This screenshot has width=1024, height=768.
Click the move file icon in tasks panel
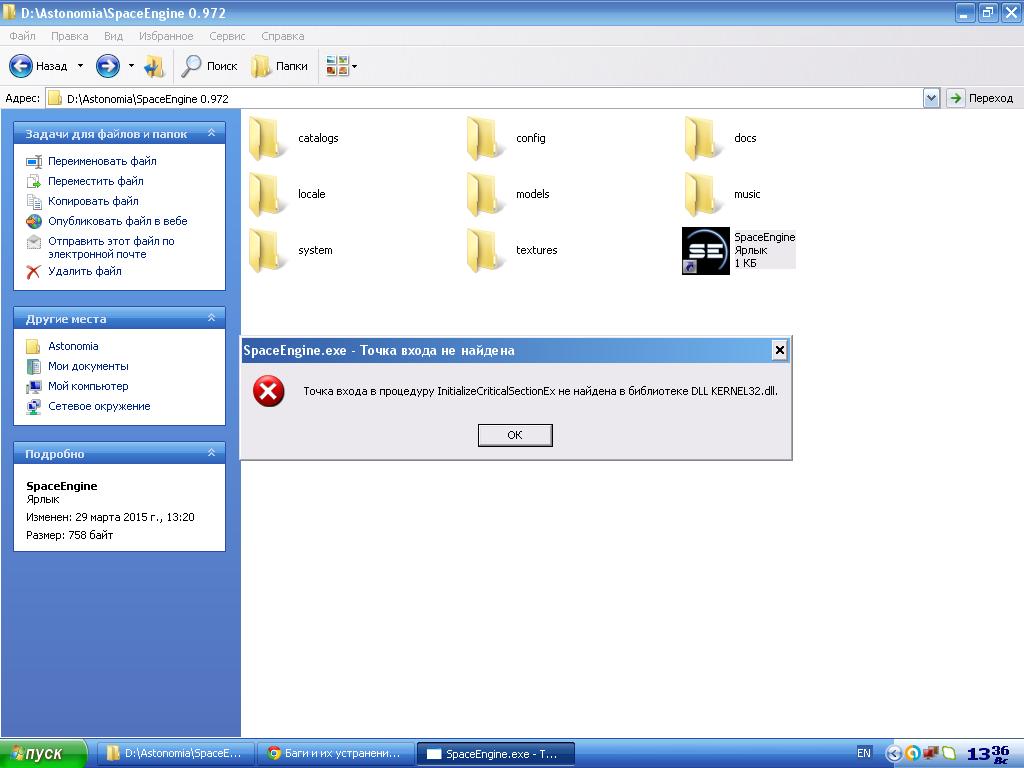[34, 182]
